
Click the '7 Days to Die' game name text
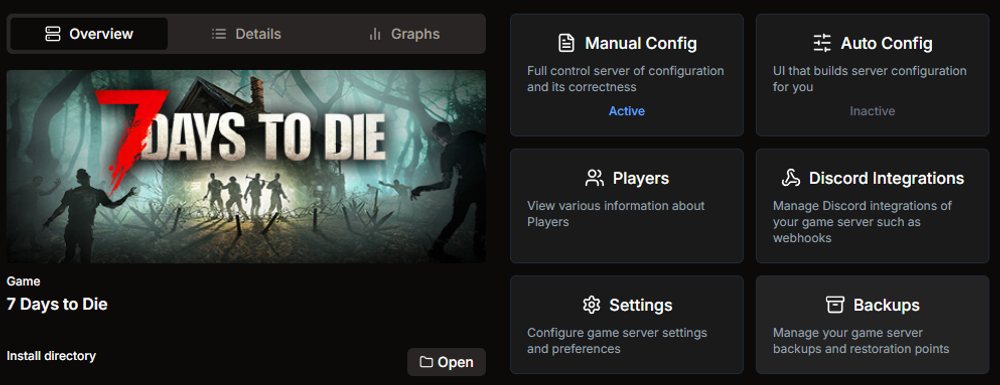pyautogui.click(x=57, y=304)
